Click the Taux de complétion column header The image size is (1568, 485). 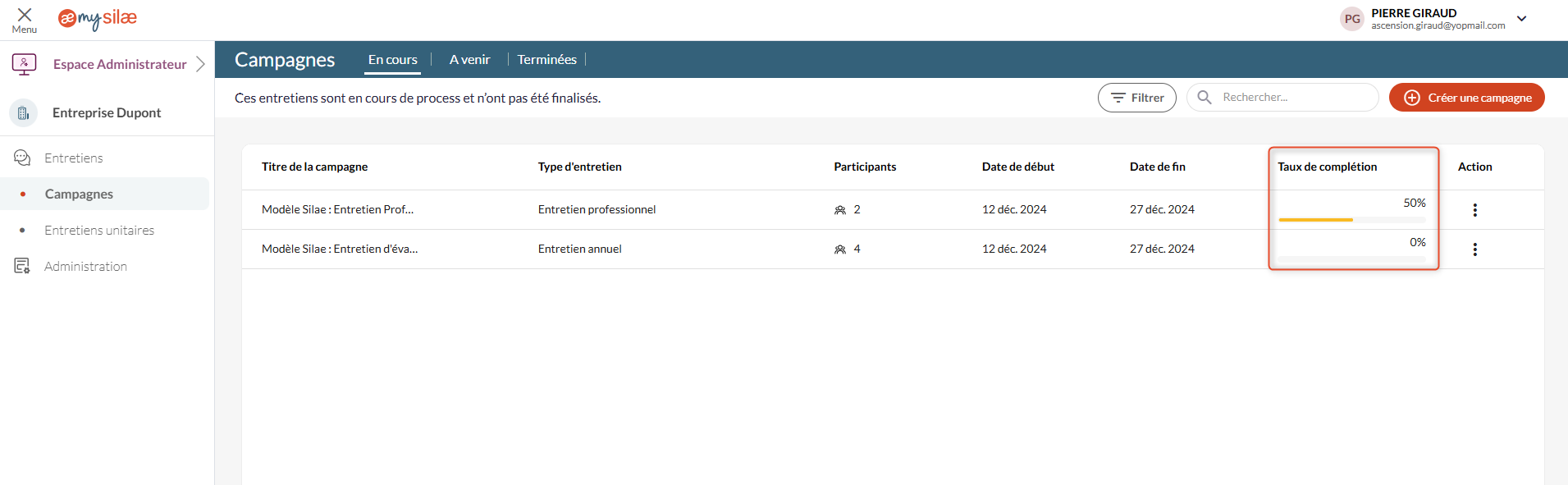1328,167
